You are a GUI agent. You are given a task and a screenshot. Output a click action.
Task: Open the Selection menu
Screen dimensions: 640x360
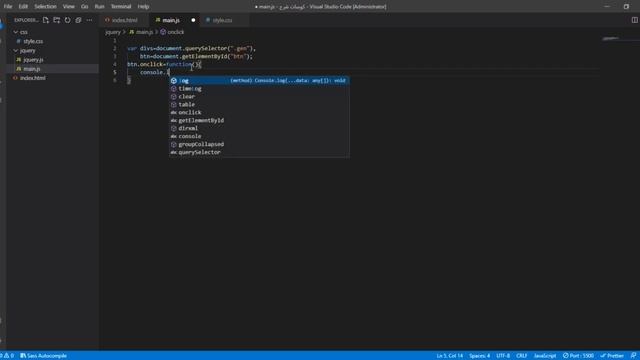(x=45, y=7)
